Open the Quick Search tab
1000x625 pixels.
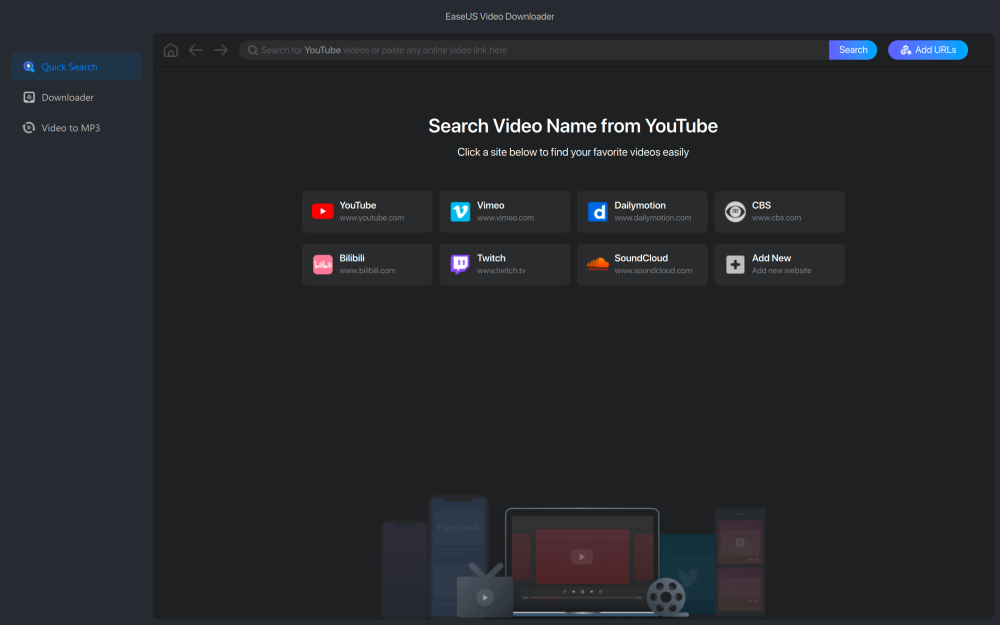[x=77, y=66]
